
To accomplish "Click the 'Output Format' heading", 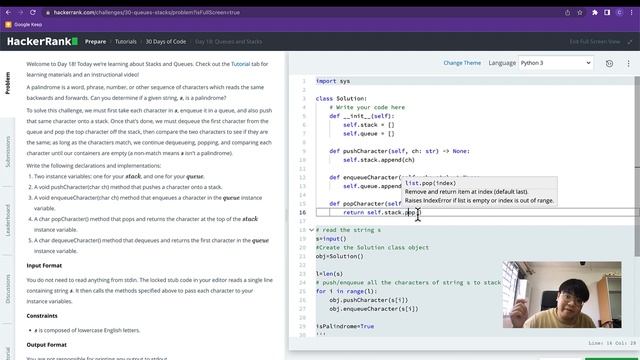I will pos(47,345).
